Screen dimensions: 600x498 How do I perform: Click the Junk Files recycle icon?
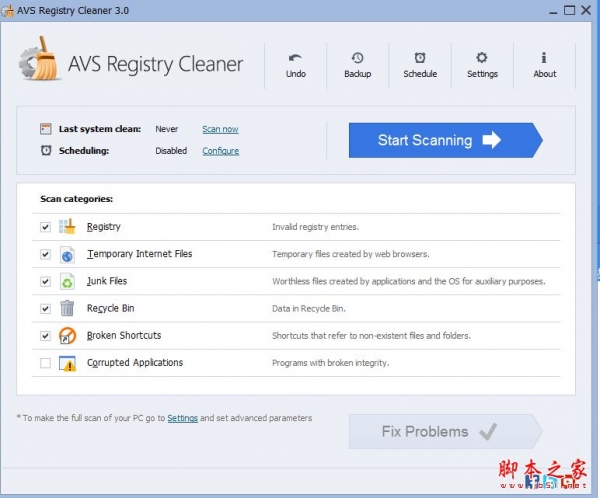tap(67, 281)
